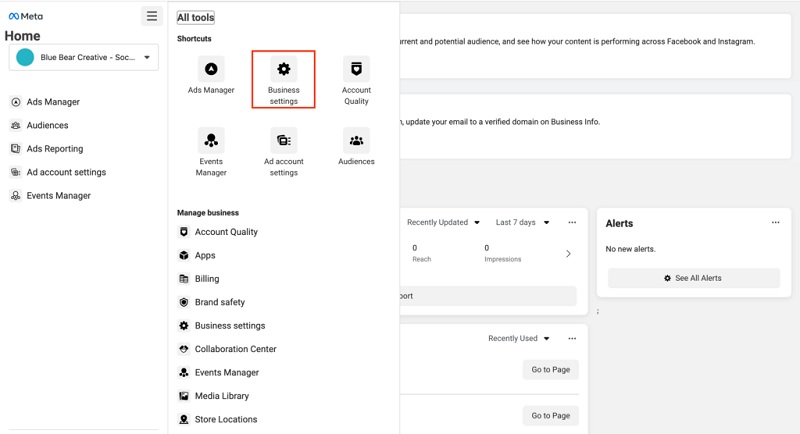Image resolution: width=800 pixels, height=434 pixels.
Task: Open the Recently Used dropdown
Action: coord(518,339)
